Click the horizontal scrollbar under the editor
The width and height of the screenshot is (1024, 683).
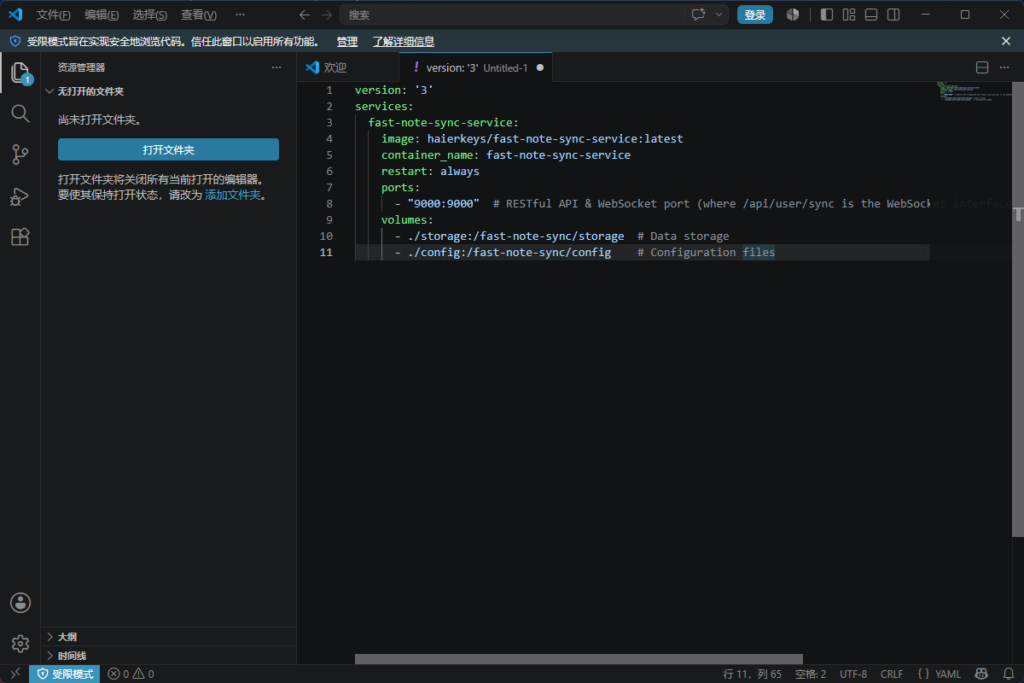579,659
